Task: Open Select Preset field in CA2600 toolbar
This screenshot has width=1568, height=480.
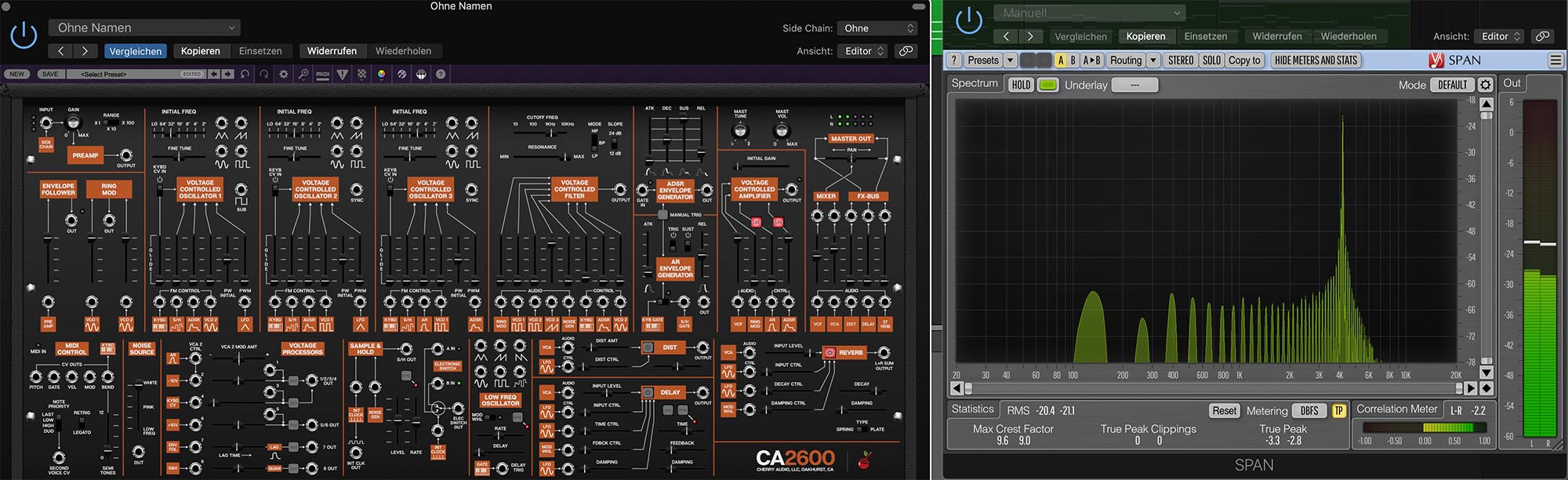Action: 135,74
